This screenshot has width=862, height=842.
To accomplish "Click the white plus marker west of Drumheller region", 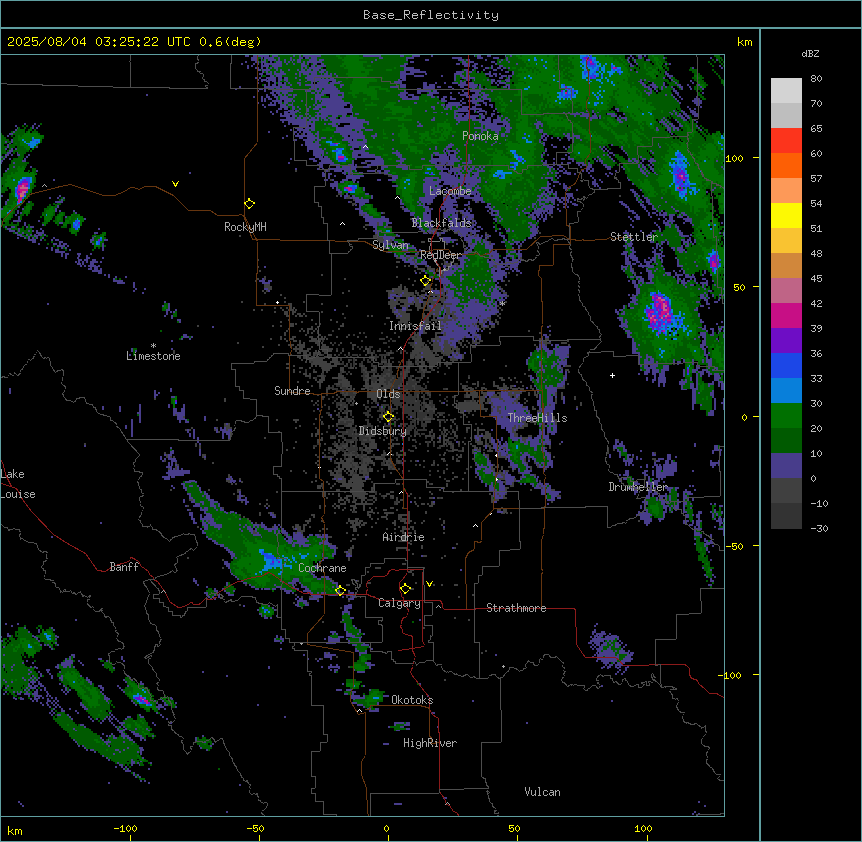I will (612, 375).
